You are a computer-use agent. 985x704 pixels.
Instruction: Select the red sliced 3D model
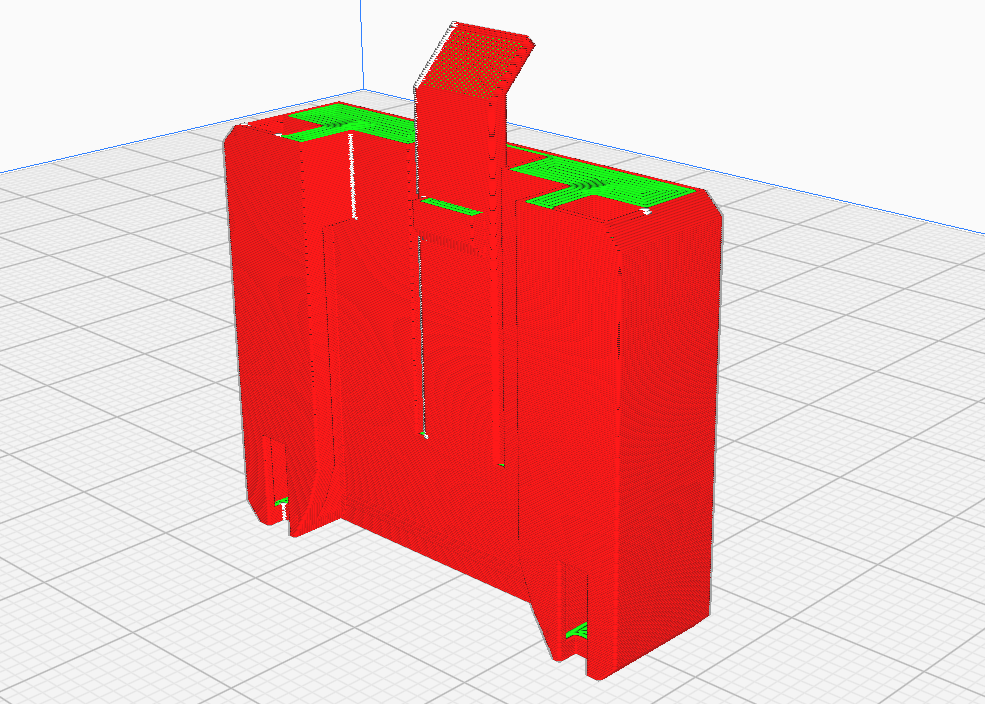tap(472, 352)
